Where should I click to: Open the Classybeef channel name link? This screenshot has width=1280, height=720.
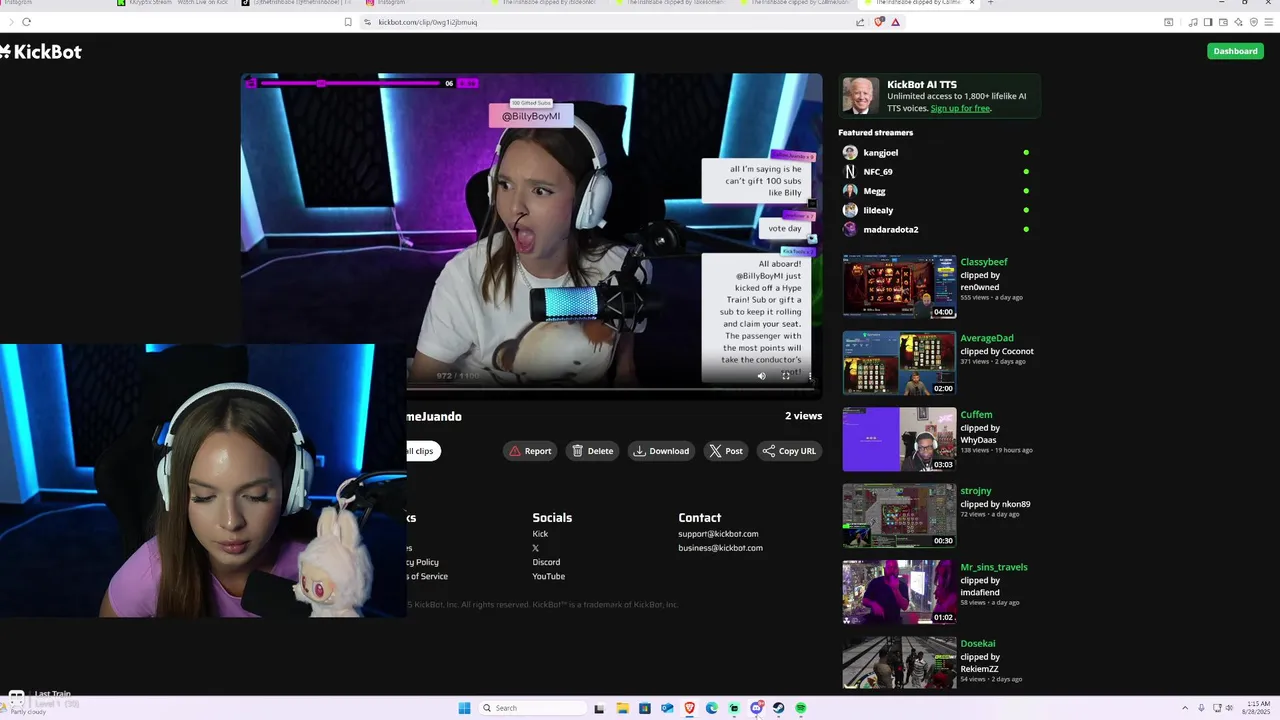click(984, 262)
